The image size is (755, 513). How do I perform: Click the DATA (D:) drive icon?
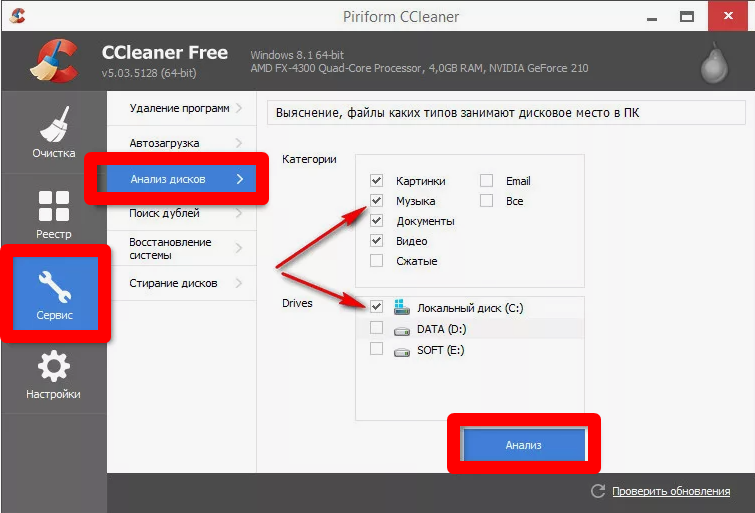(x=401, y=331)
